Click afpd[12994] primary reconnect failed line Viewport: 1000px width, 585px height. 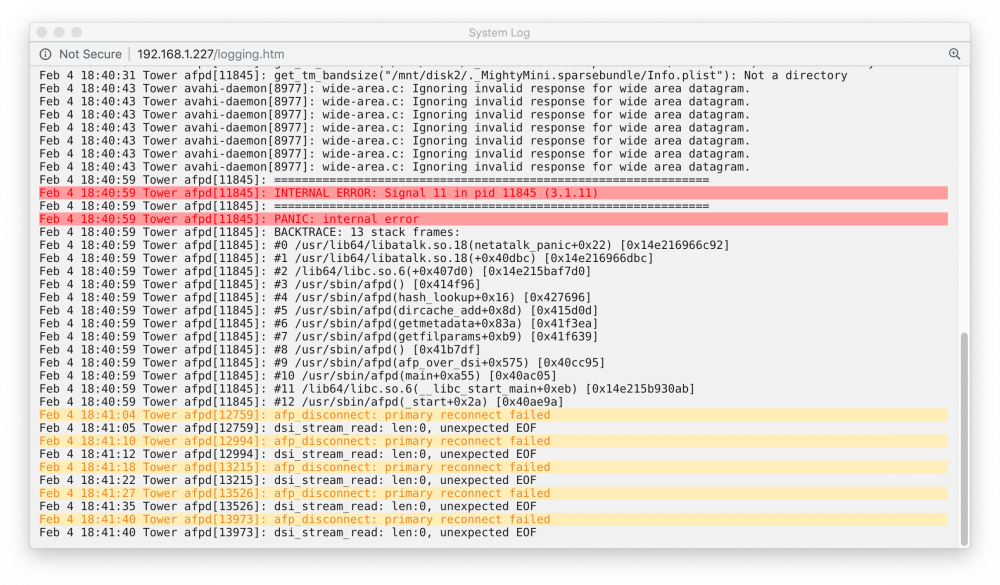[493, 441]
